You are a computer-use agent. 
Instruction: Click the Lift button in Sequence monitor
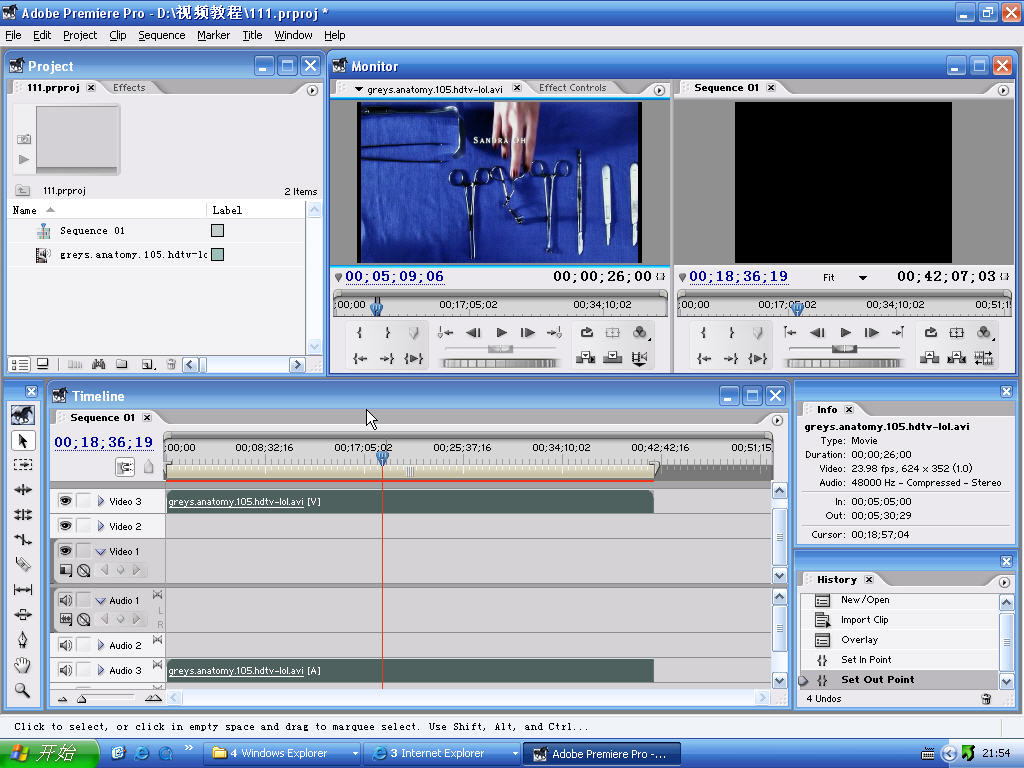point(929,357)
